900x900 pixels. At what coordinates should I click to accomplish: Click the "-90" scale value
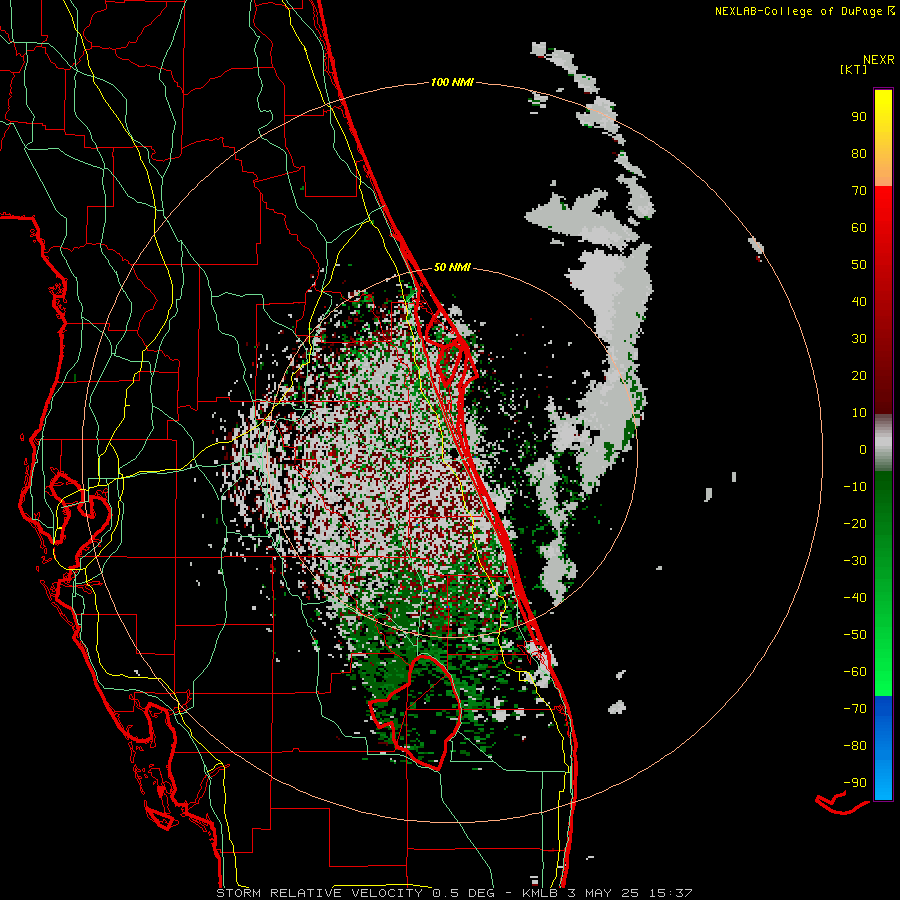coord(855,783)
